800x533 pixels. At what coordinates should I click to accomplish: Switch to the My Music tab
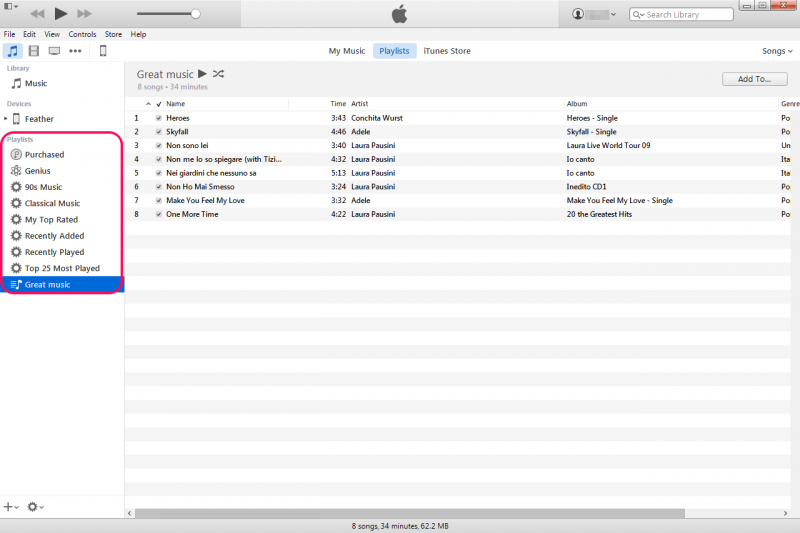coord(347,51)
